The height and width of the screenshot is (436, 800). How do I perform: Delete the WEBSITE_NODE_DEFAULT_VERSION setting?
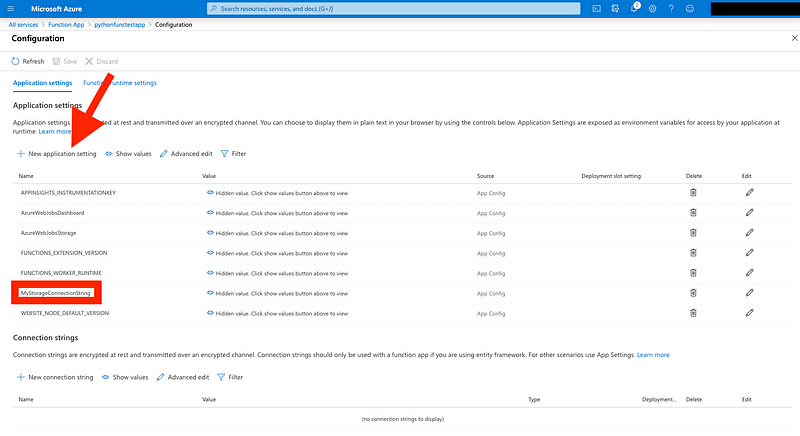click(693, 312)
